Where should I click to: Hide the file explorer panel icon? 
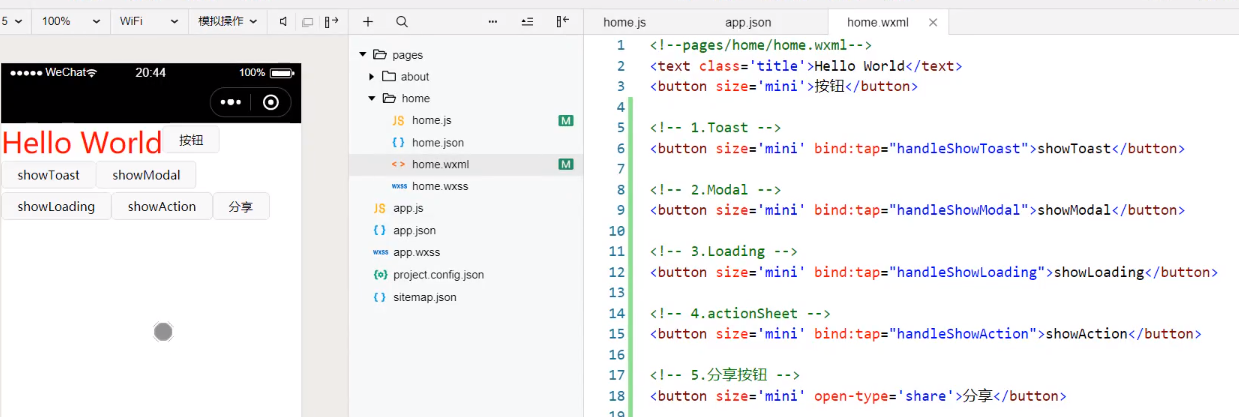click(563, 21)
